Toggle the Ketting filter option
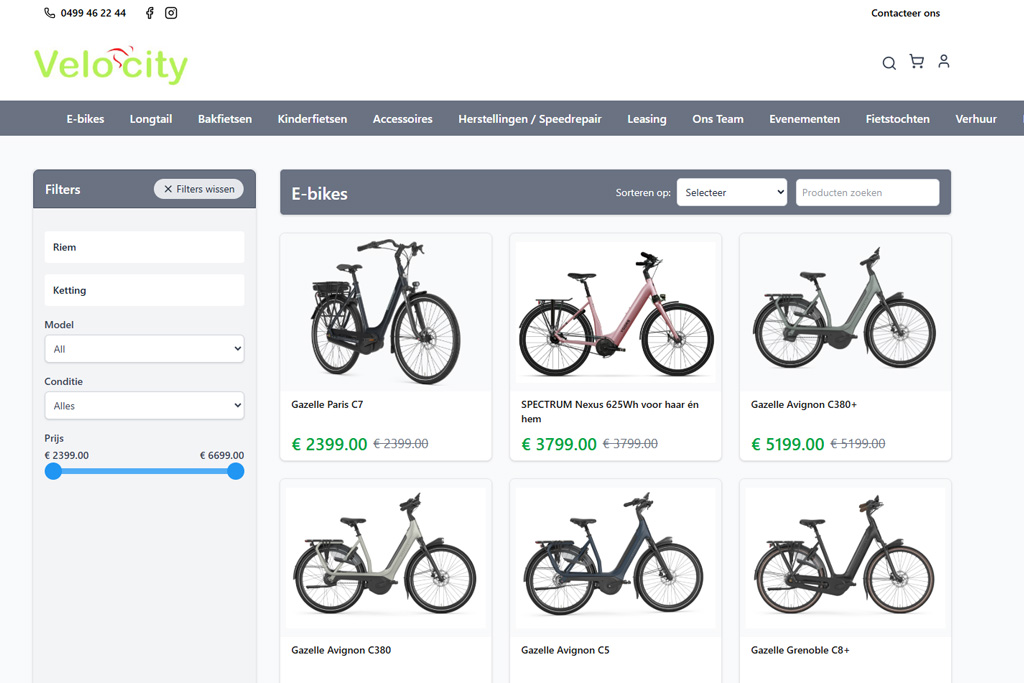 coord(144,290)
